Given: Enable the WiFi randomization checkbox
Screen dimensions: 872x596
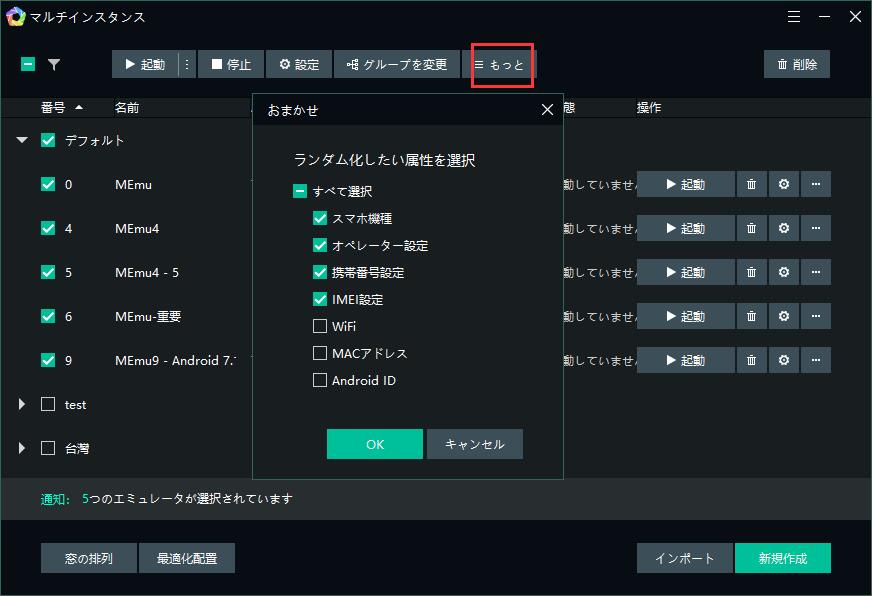Looking at the screenshot, I should [x=321, y=326].
